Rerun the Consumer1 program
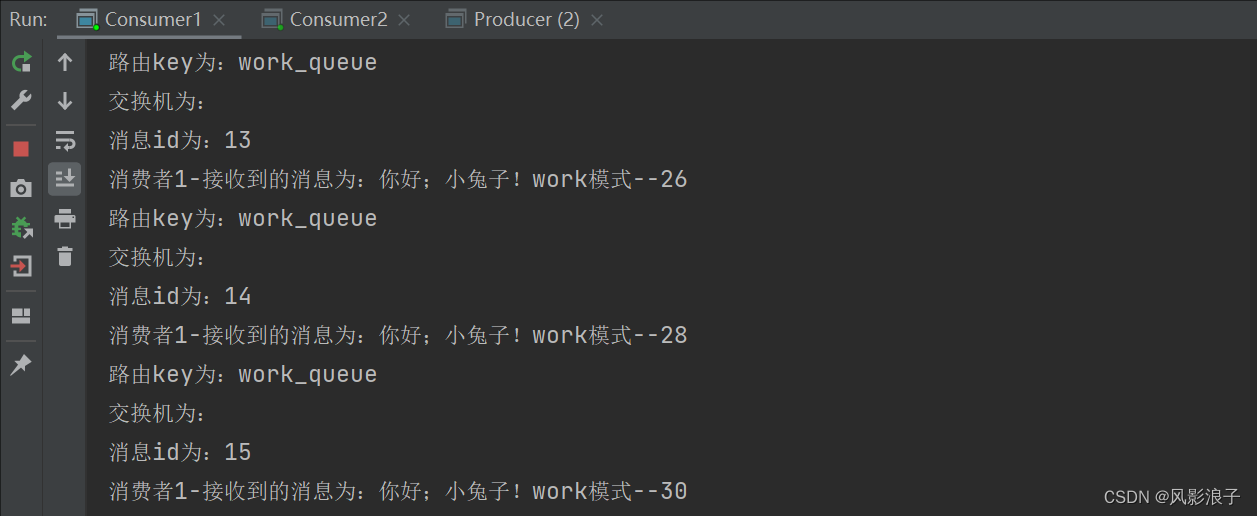Viewport: 1257px width, 516px height. (21, 63)
